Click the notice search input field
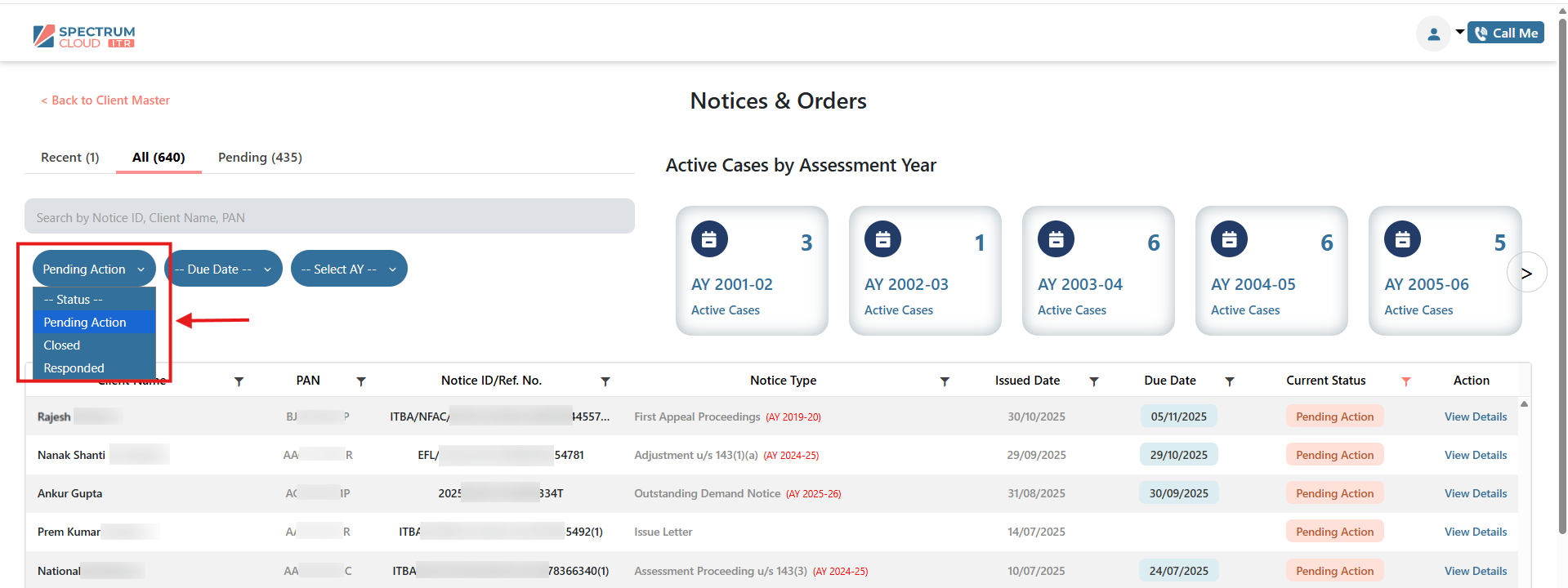 [x=329, y=217]
